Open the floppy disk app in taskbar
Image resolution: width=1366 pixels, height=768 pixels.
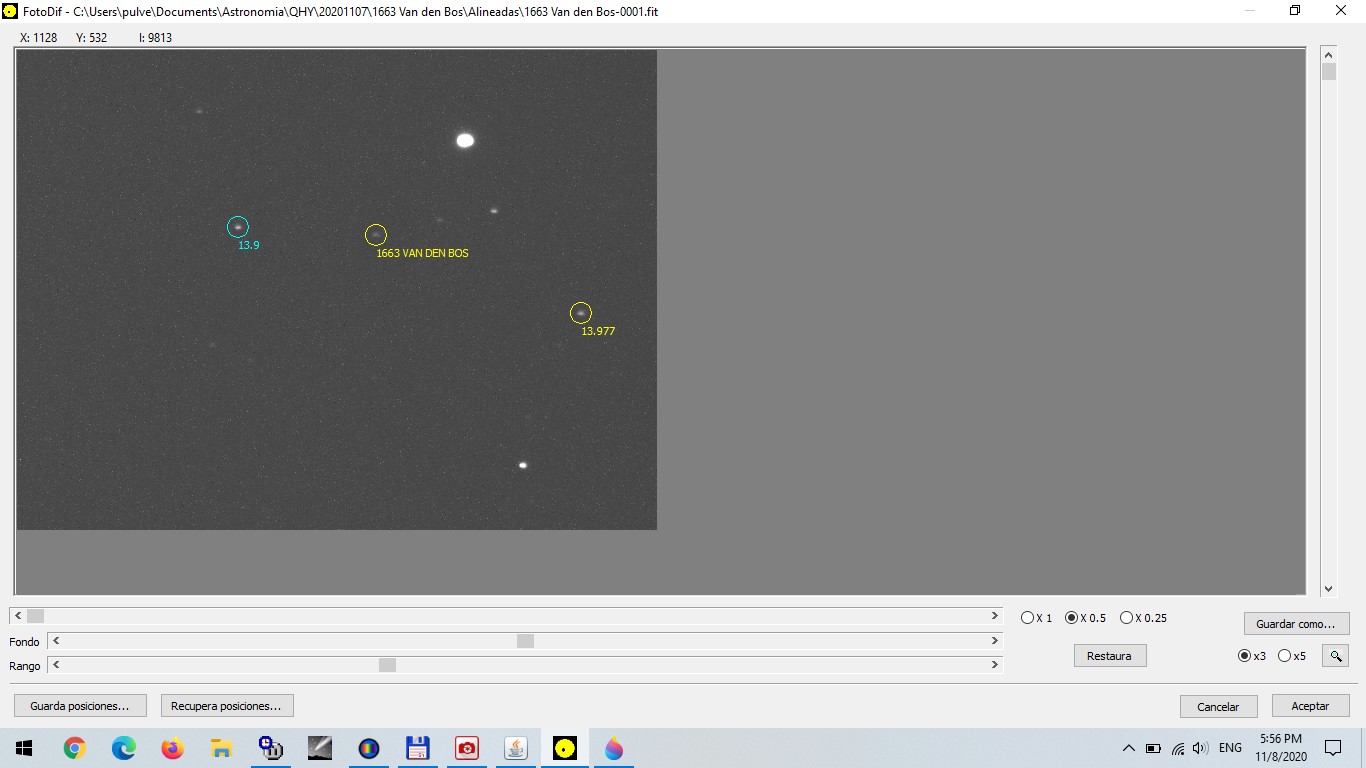pos(418,748)
